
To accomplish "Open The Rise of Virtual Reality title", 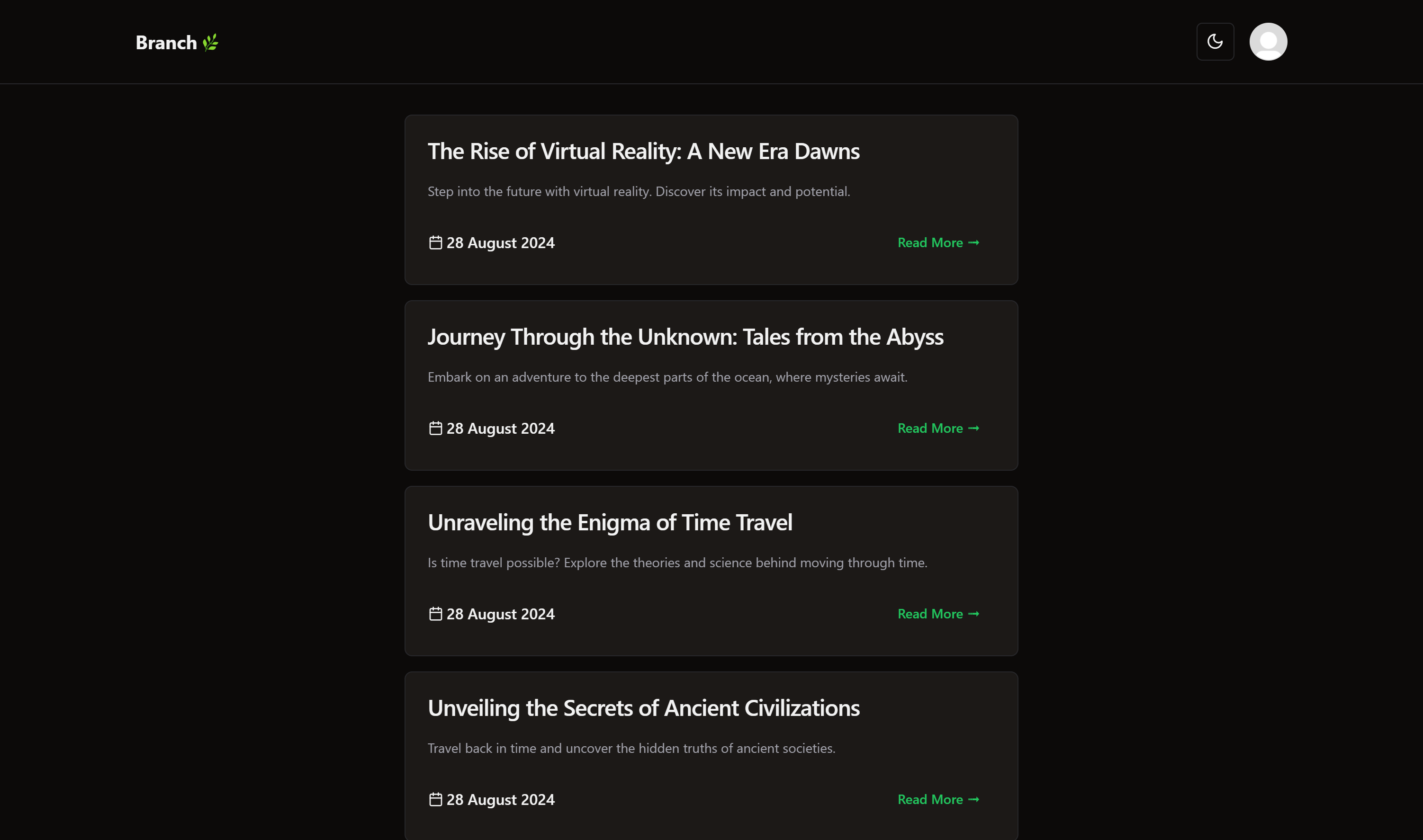I will (x=643, y=151).
